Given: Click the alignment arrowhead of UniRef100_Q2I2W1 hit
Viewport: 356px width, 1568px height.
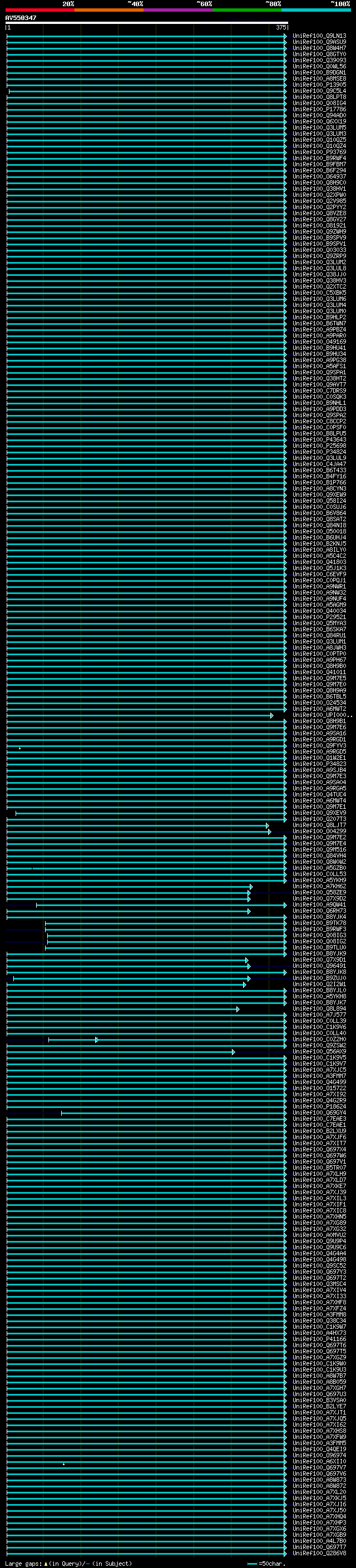Looking at the screenshot, I should click(245, 985).
